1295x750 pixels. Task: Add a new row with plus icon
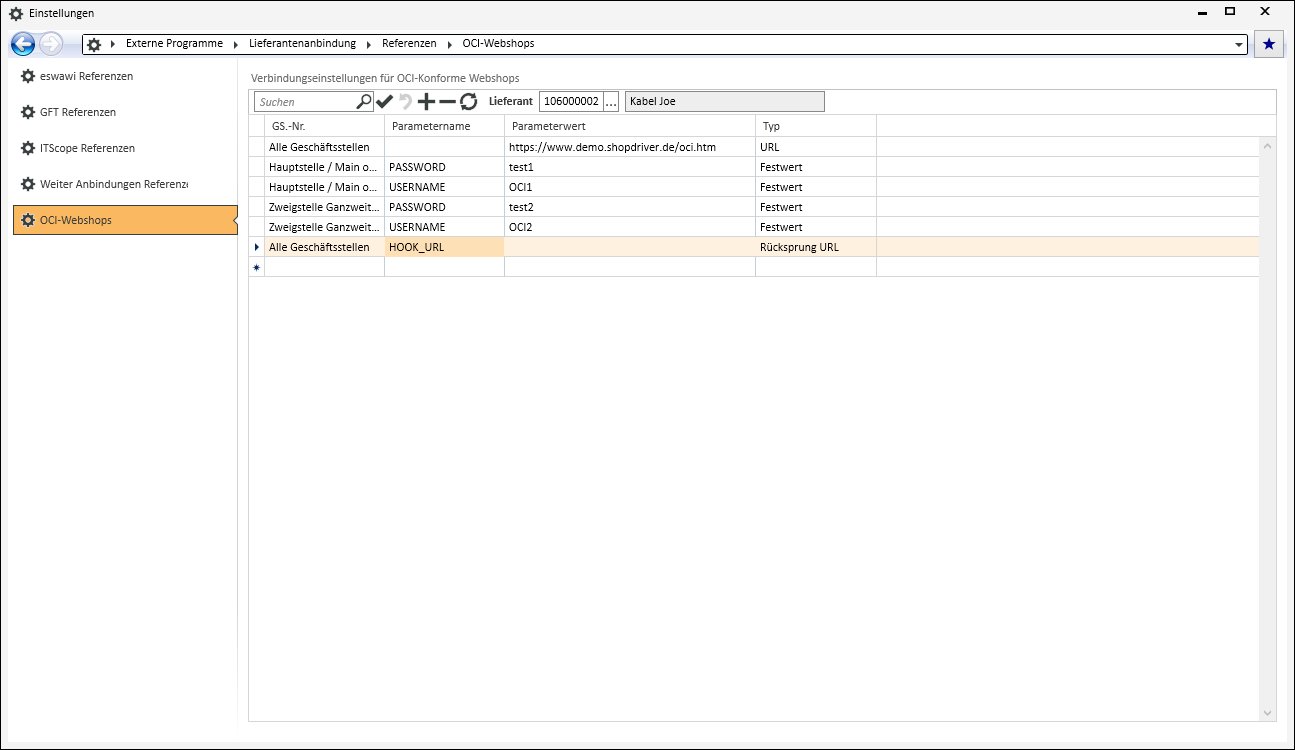426,101
